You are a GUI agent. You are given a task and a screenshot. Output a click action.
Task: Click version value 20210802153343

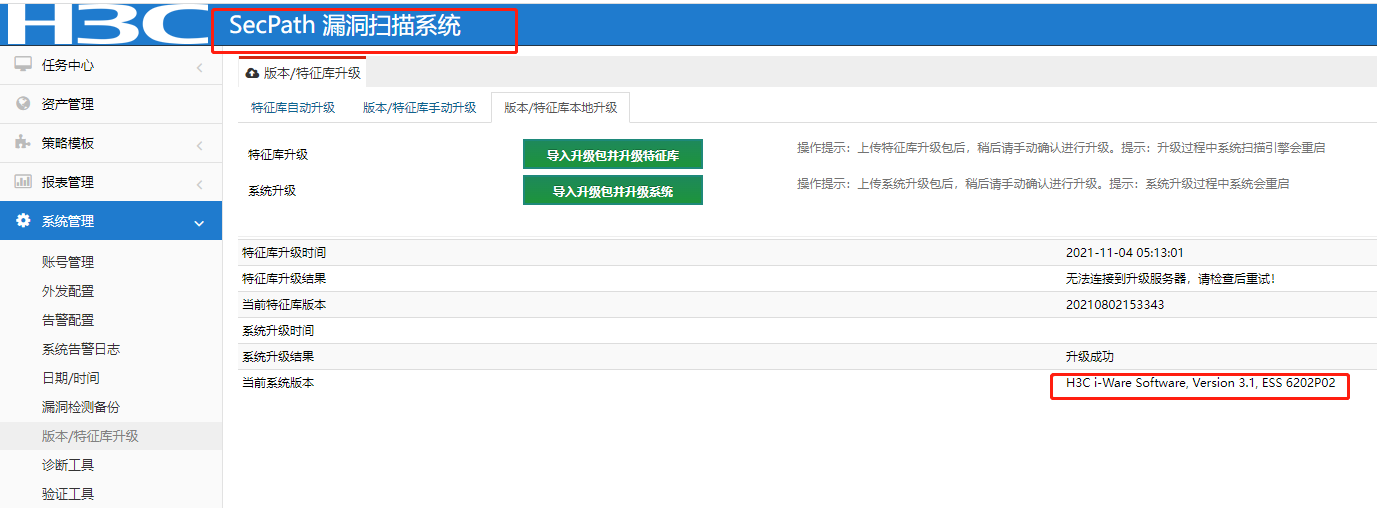point(1115,305)
